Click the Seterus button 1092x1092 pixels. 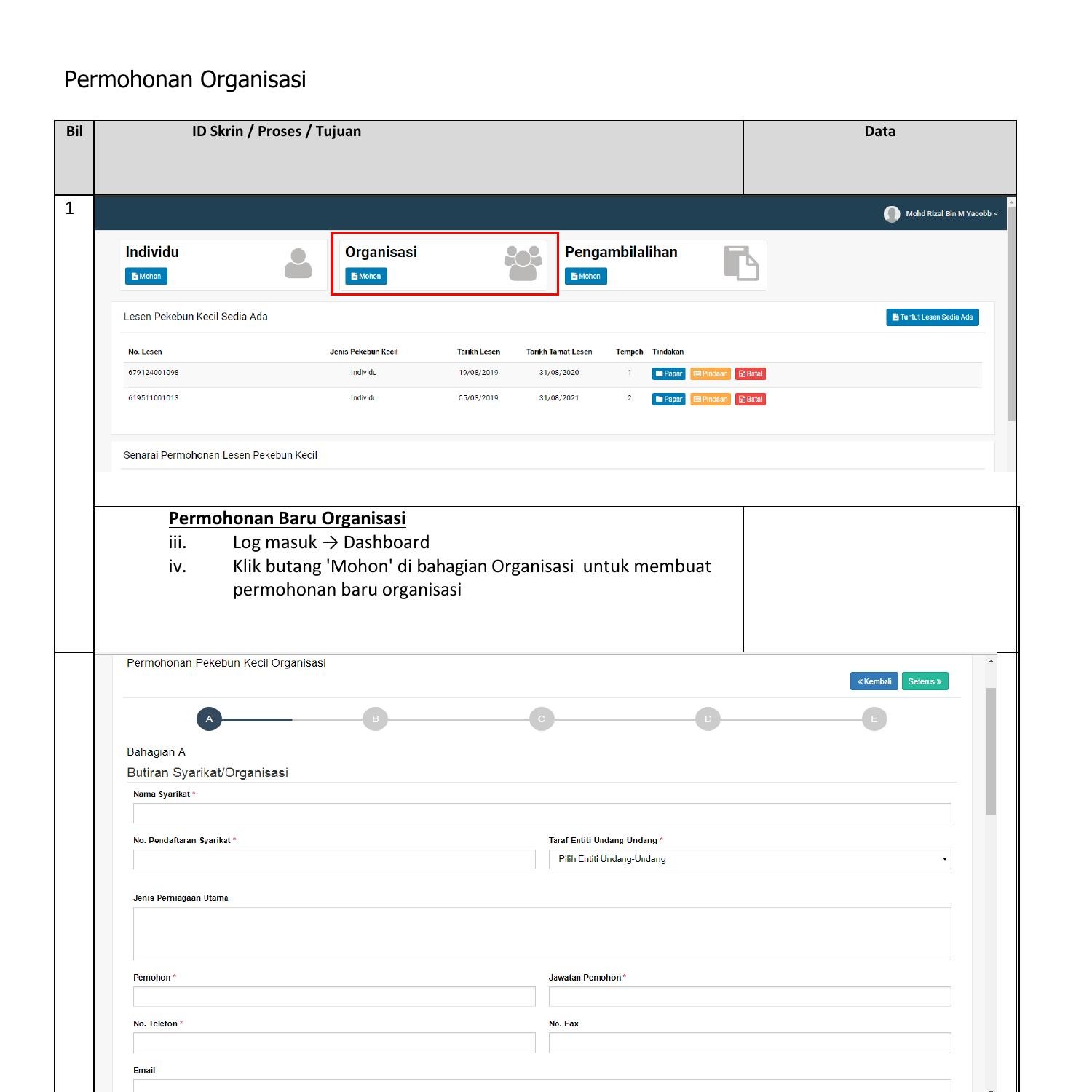coord(925,681)
